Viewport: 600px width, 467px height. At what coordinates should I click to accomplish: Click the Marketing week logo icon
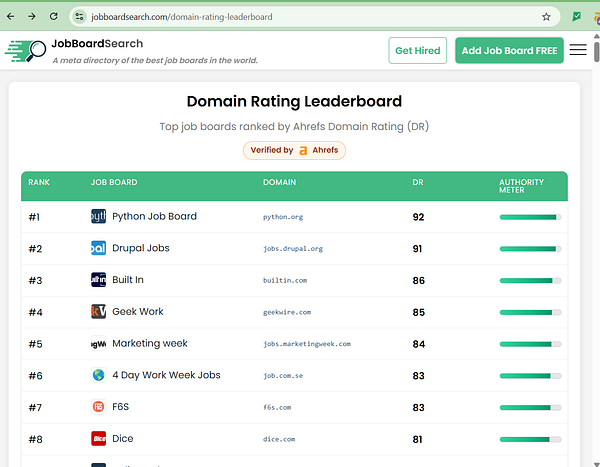pos(98,343)
